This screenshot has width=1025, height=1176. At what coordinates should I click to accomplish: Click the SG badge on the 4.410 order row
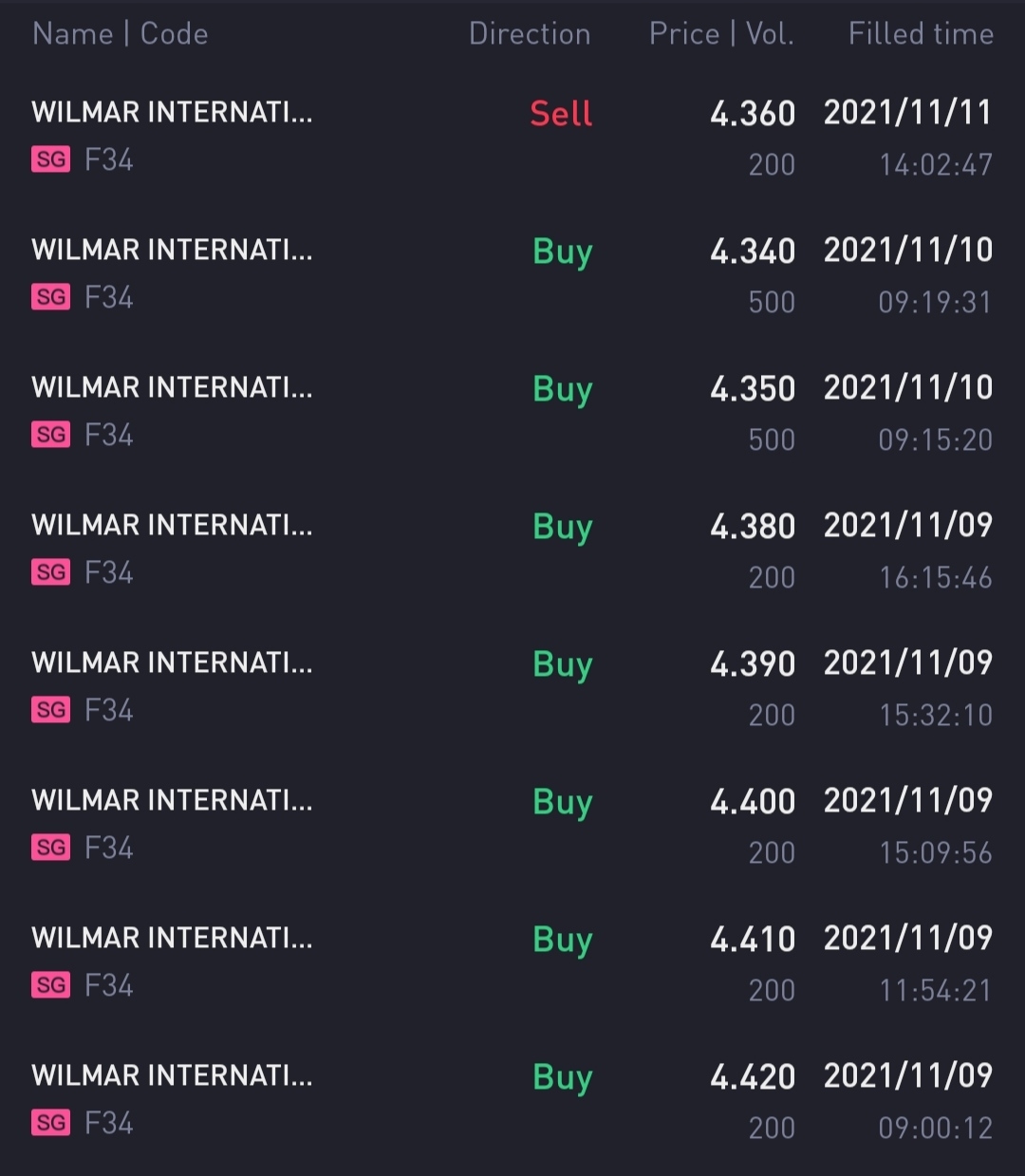point(51,985)
